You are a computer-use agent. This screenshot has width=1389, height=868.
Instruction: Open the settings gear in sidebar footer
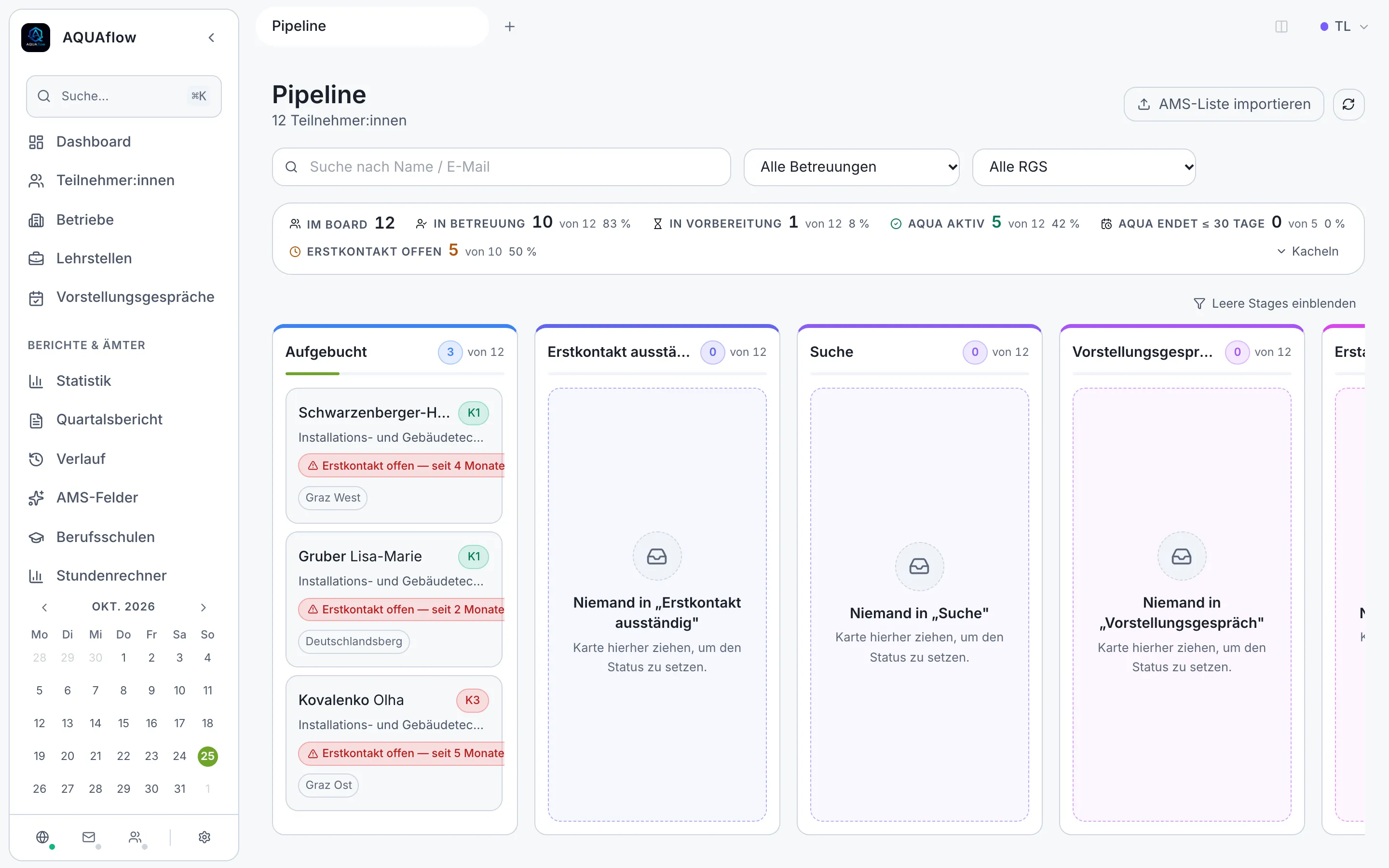204,837
